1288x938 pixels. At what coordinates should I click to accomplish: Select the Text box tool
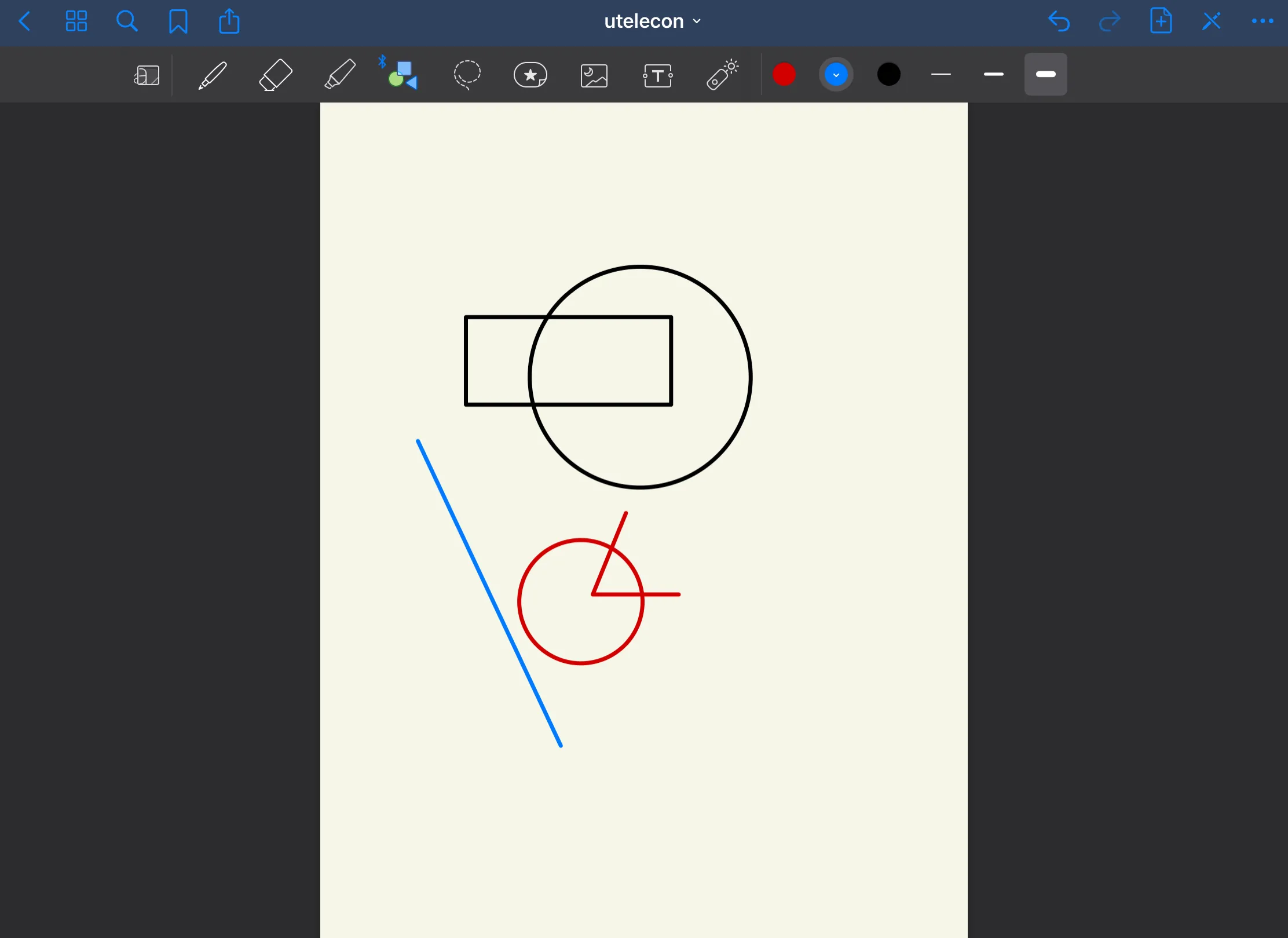(658, 76)
